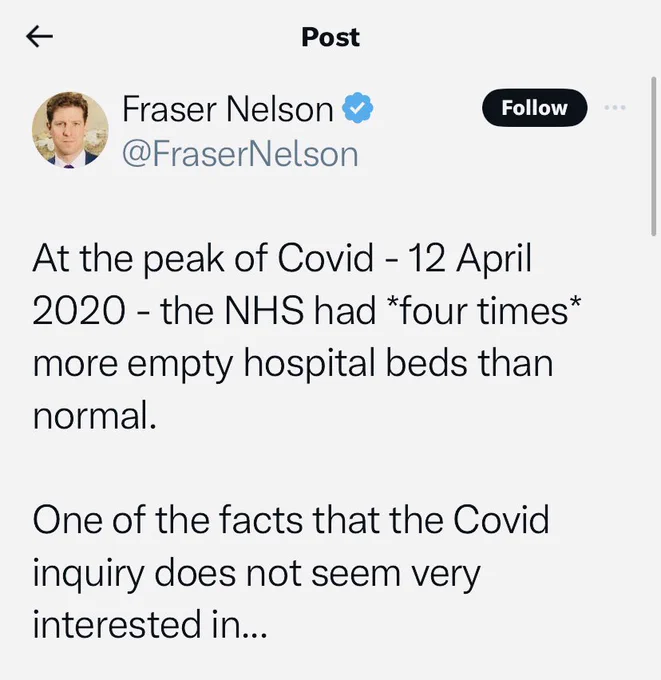
Task: Click the word "normal." ending first paragraph
Action: pos(95,415)
